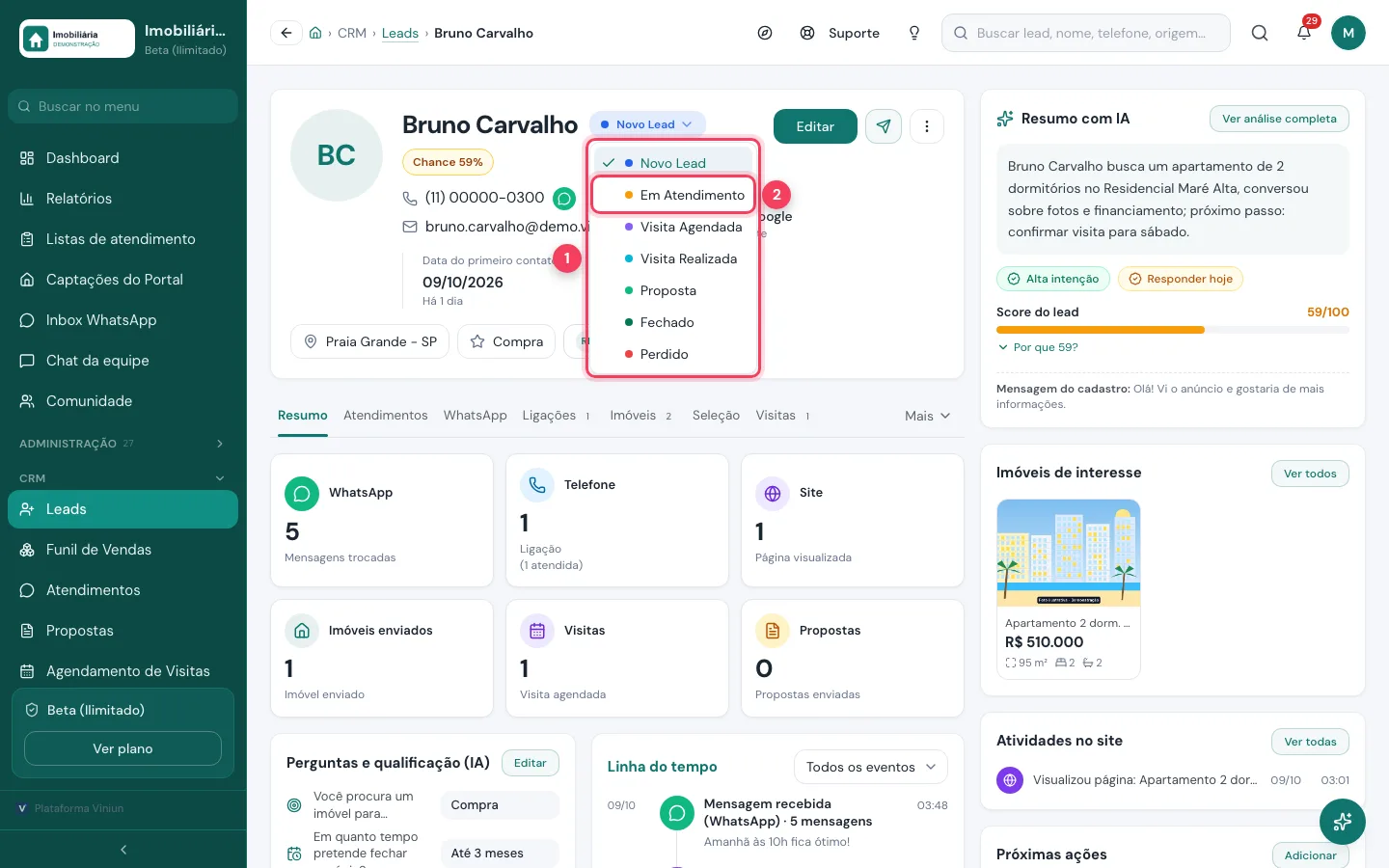Collapse the sidebar with bottom chevron
1389x868 pixels.
(123, 850)
